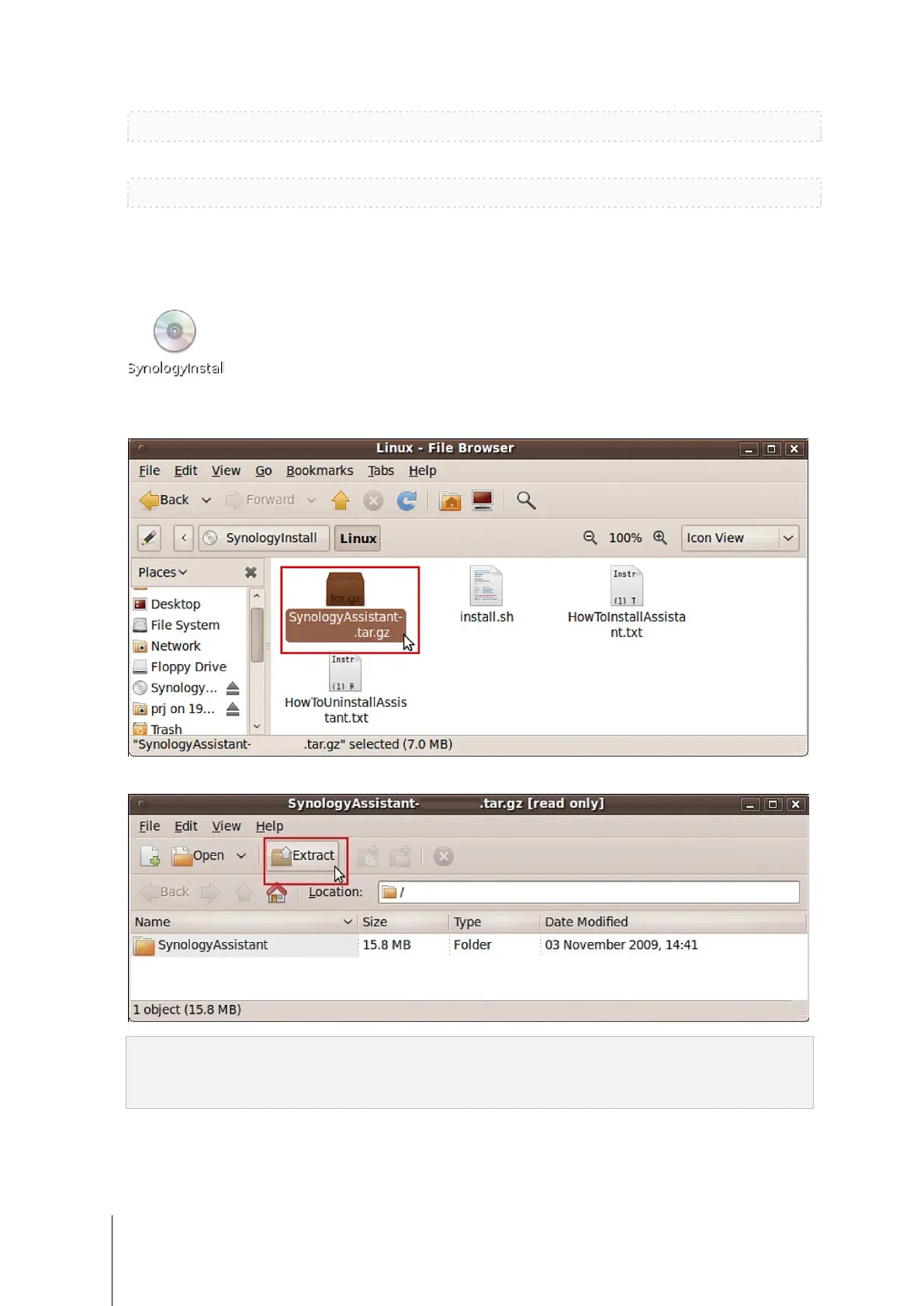Viewport: 924px width, 1306px height.
Task: Select the SynologyInstall path button
Action: point(264,538)
